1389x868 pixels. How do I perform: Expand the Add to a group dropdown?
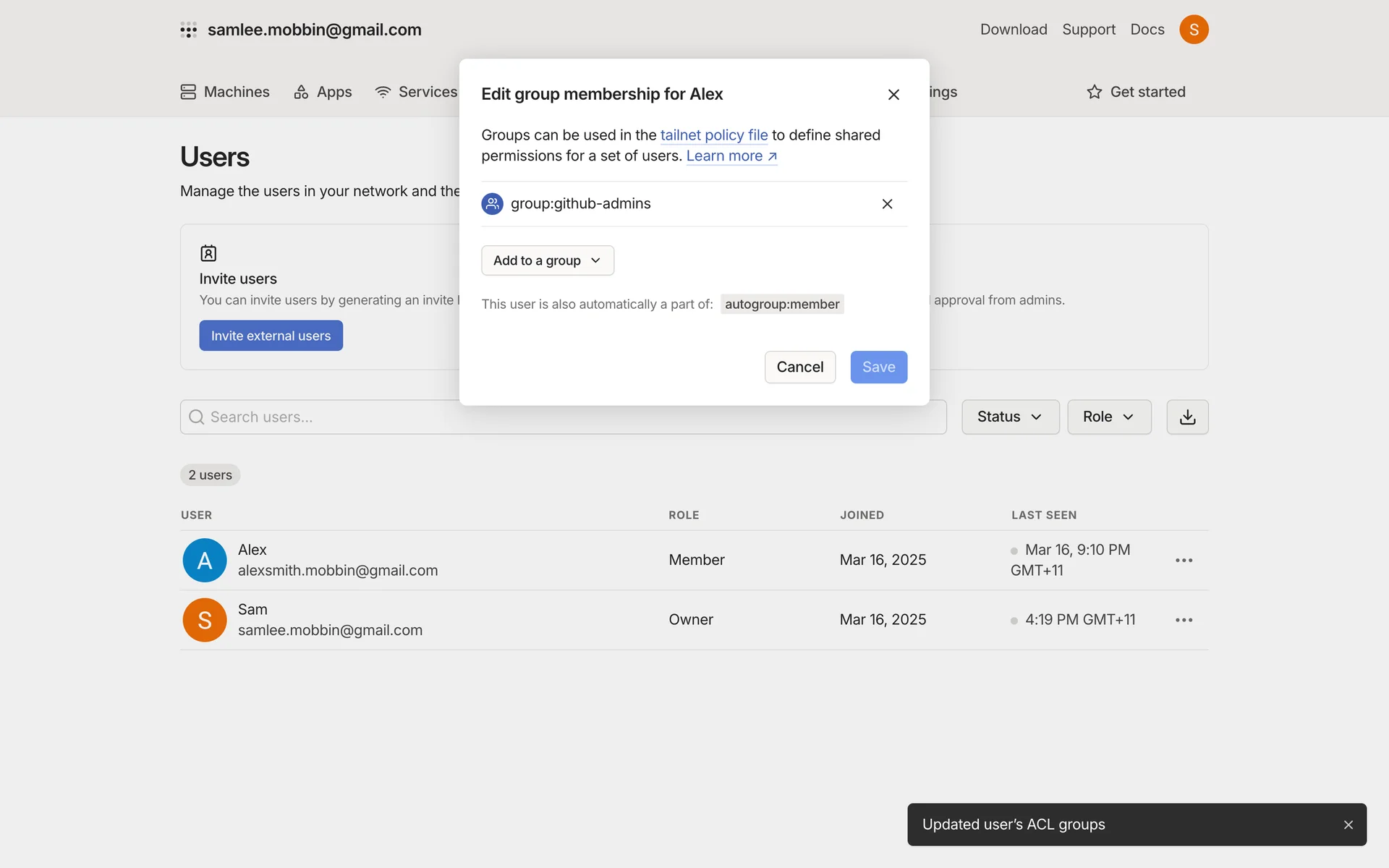click(547, 260)
